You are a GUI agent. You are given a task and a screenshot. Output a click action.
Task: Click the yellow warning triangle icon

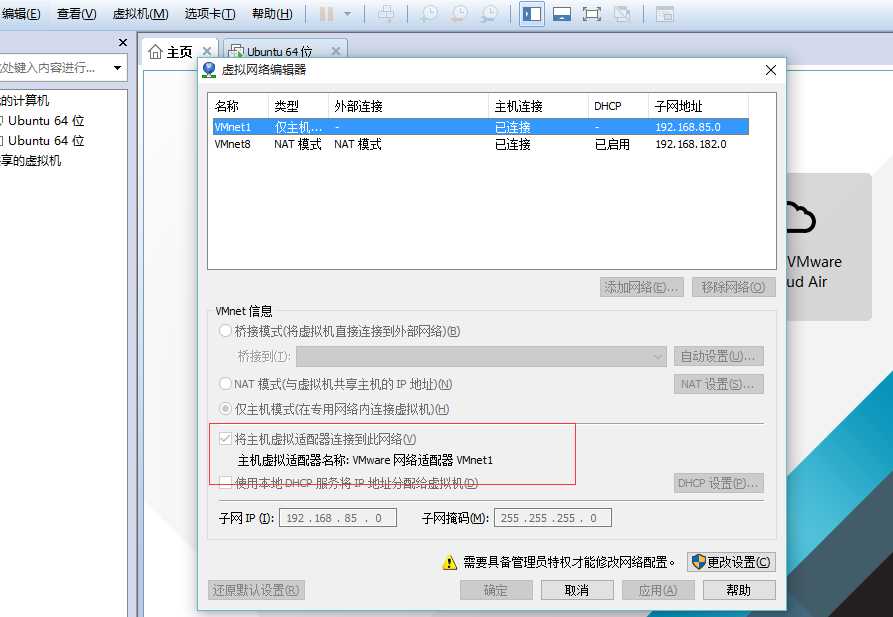[449, 562]
